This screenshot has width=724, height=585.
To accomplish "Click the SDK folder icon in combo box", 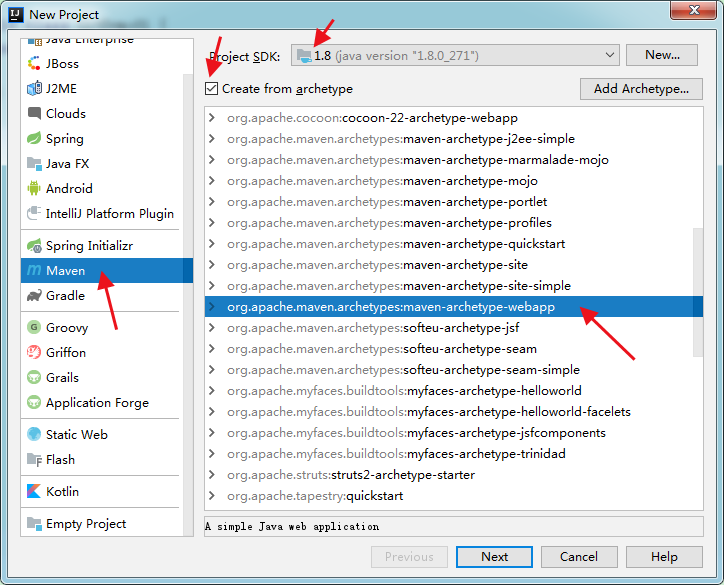I will (304, 55).
